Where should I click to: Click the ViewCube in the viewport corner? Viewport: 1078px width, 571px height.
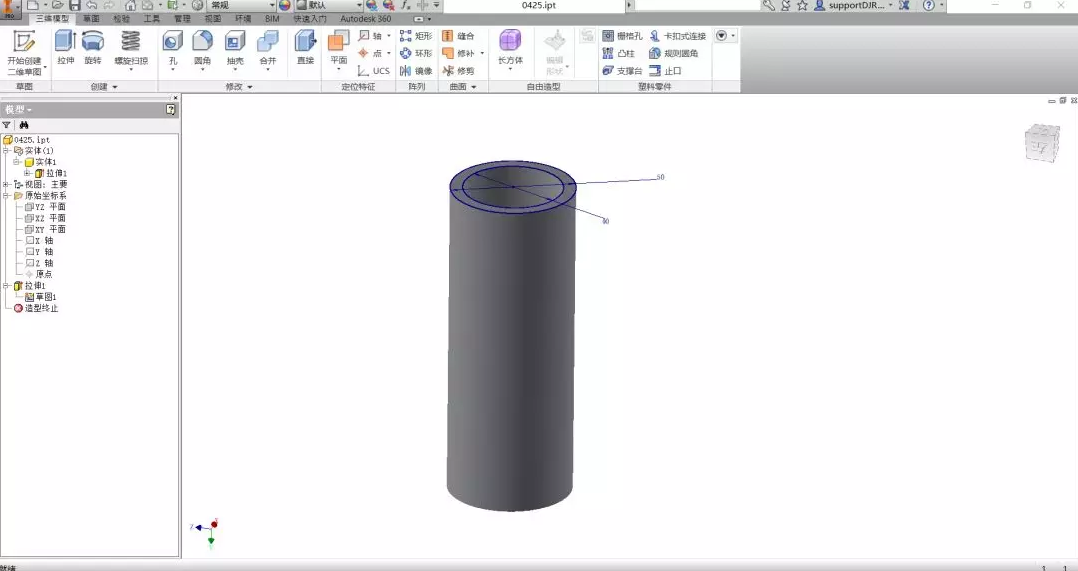coord(1042,143)
